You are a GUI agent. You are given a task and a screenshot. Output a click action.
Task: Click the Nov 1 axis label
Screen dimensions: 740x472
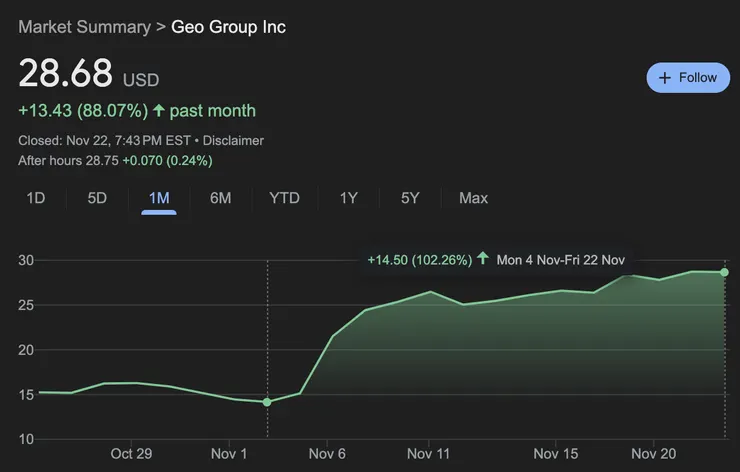point(229,454)
